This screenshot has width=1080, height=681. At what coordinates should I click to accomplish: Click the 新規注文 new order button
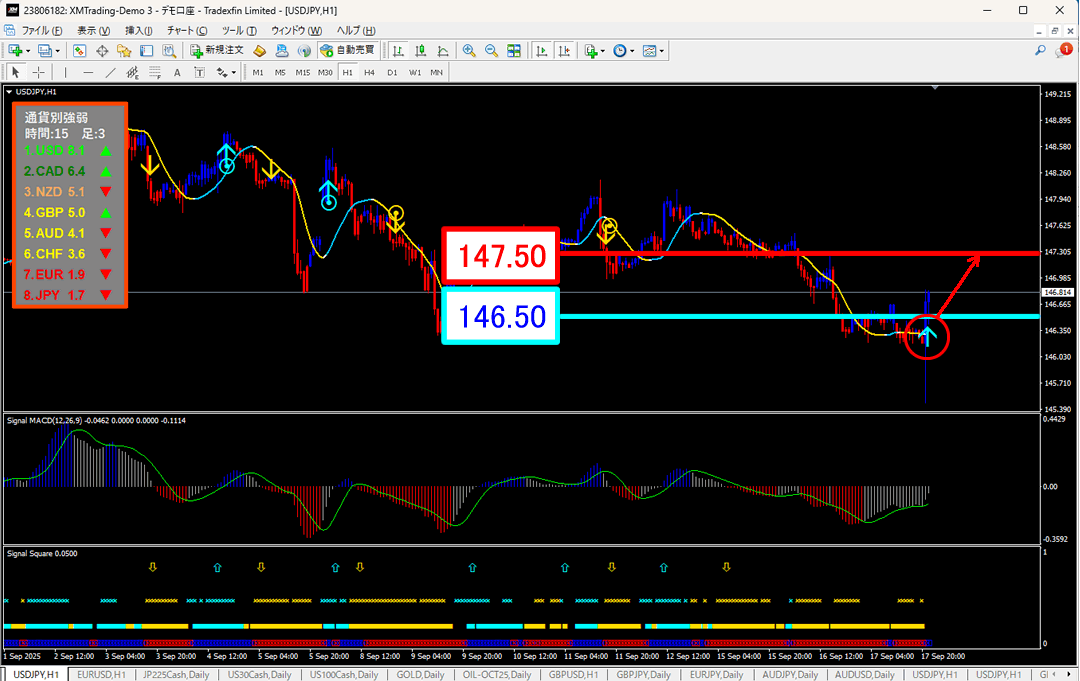(x=217, y=50)
